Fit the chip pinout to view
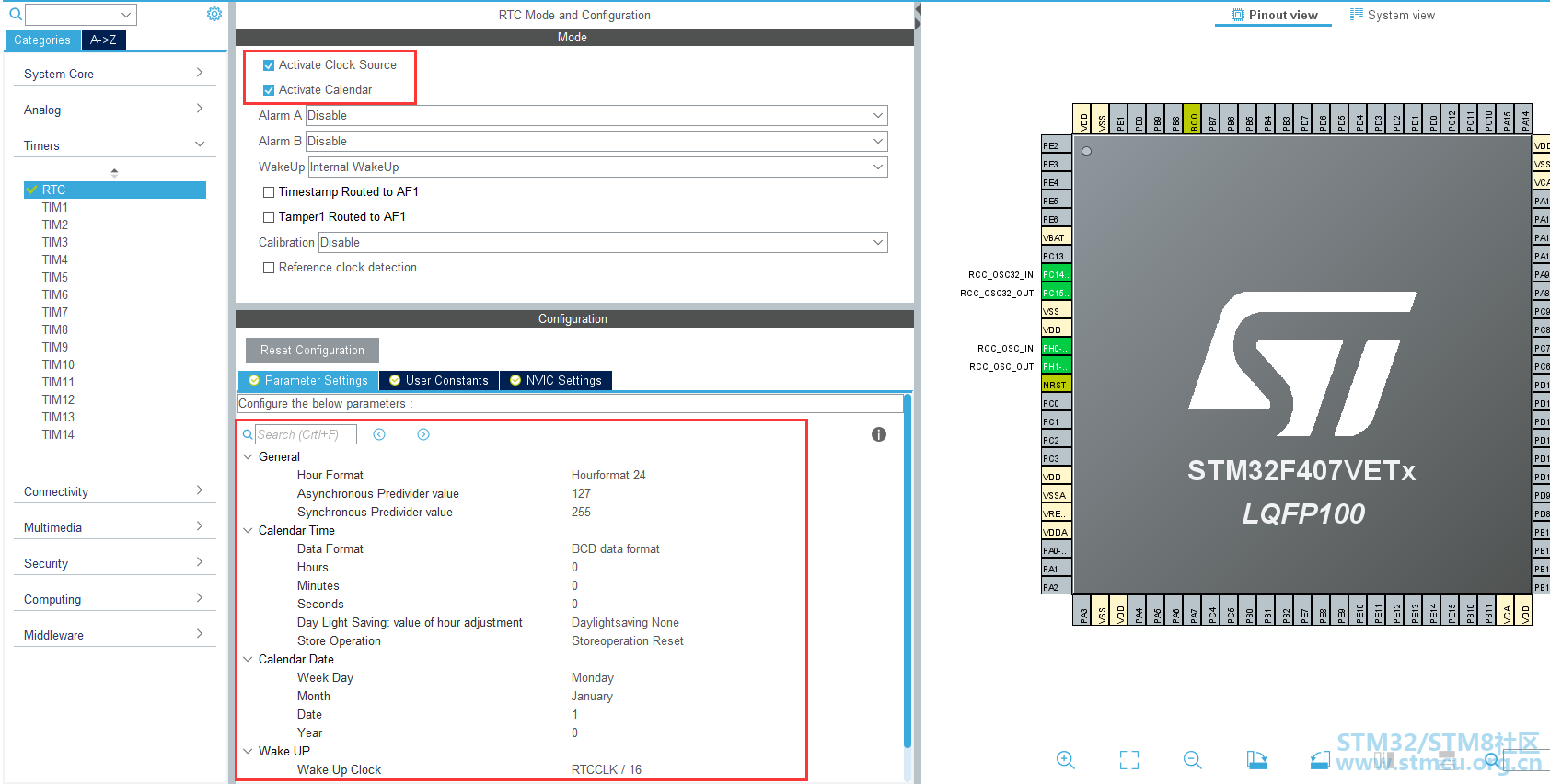The width and height of the screenshot is (1550, 784). tap(1129, 759)
